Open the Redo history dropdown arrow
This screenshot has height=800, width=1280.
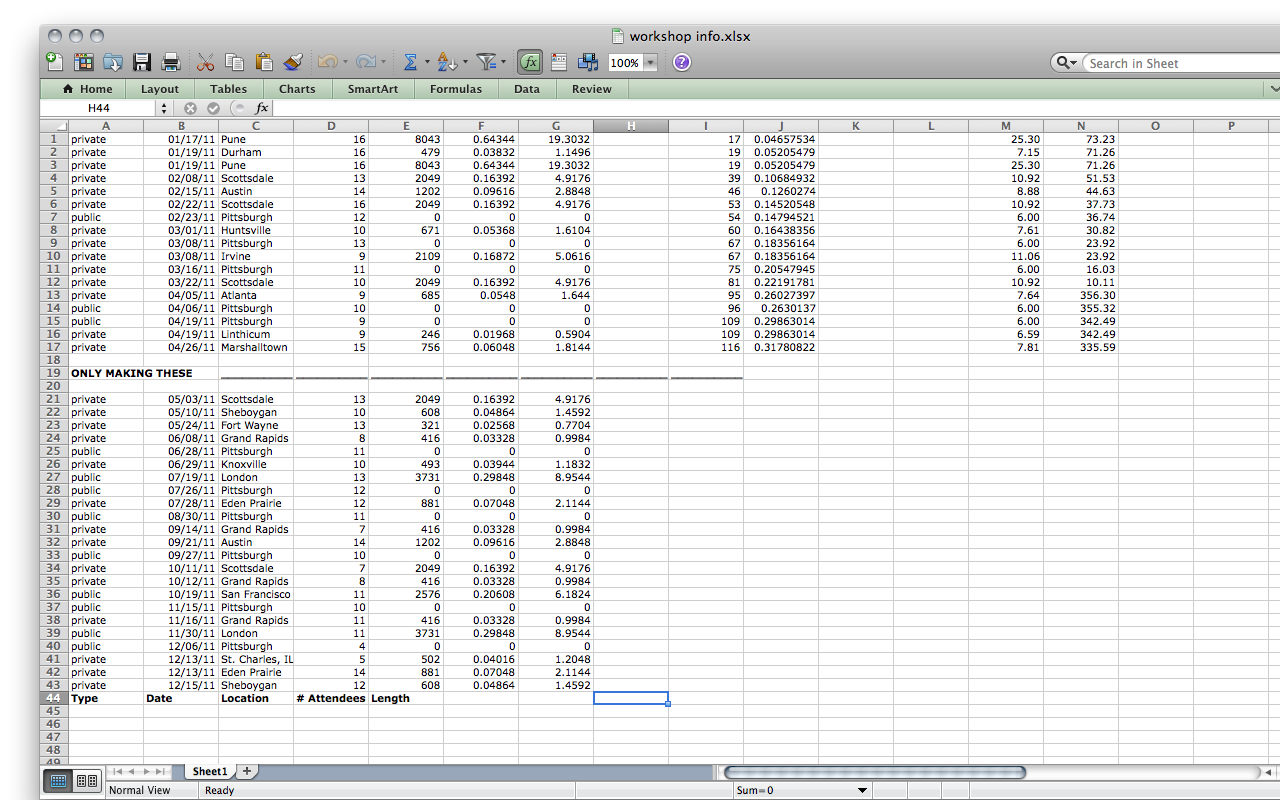(x=383, y=62)
